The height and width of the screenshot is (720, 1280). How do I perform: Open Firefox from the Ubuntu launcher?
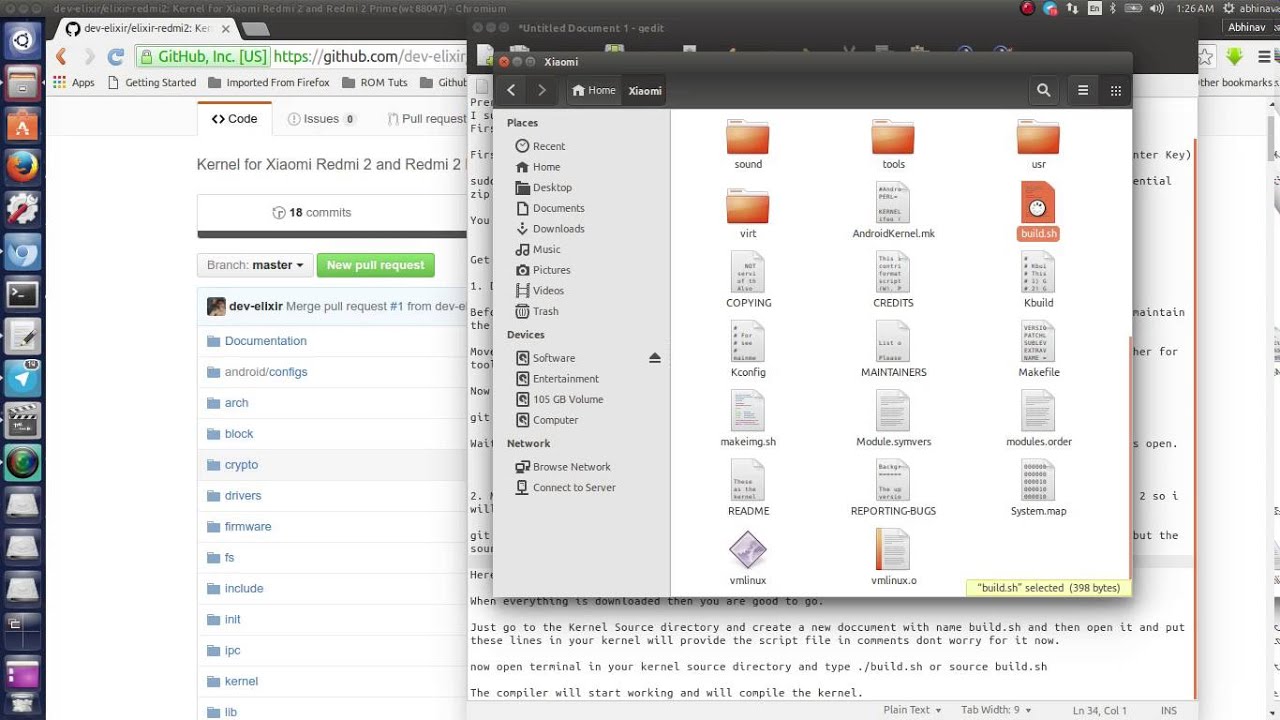tap(22, 167)
